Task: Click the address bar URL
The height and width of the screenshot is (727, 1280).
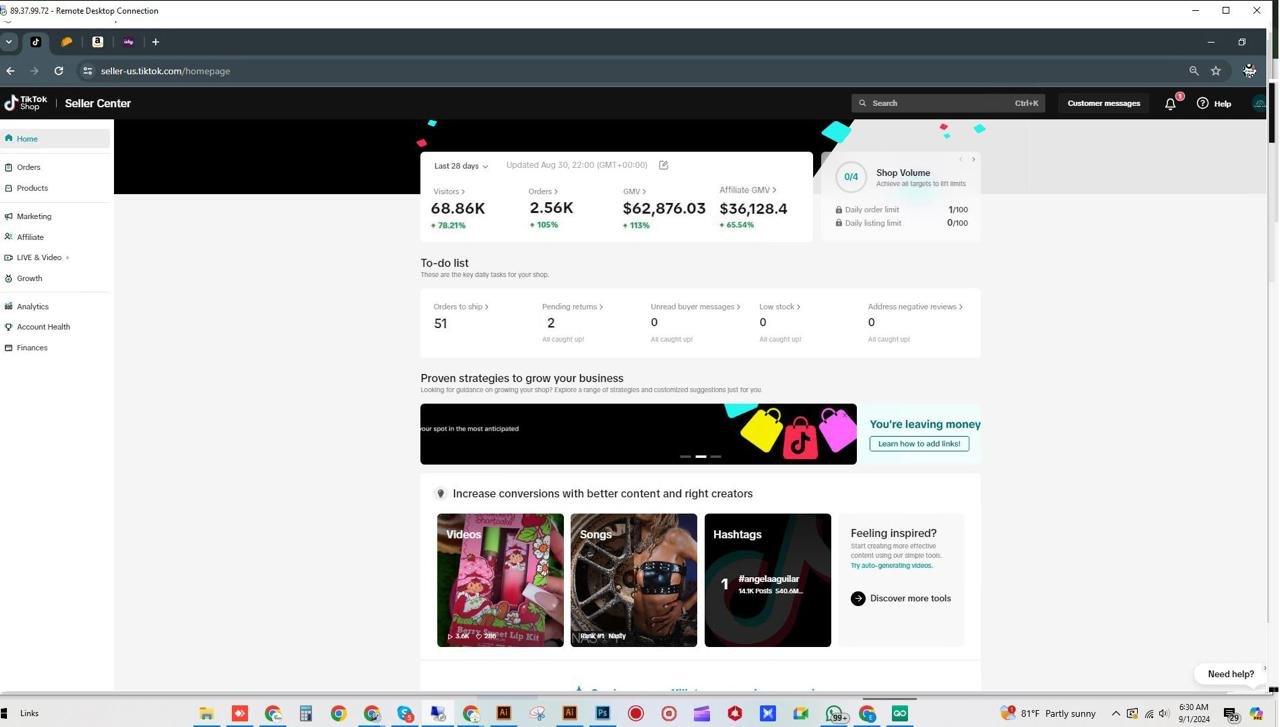Action: pos(165,71)
